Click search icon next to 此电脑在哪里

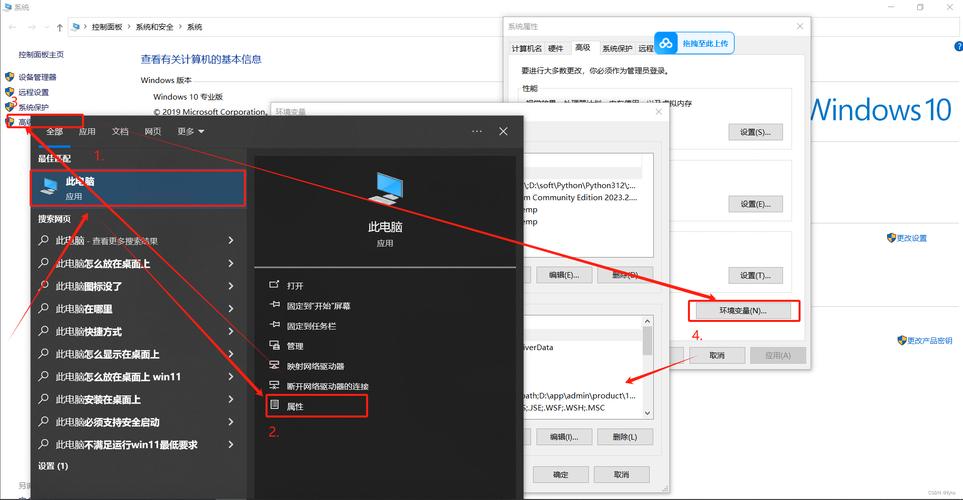[x=44, y=308]
